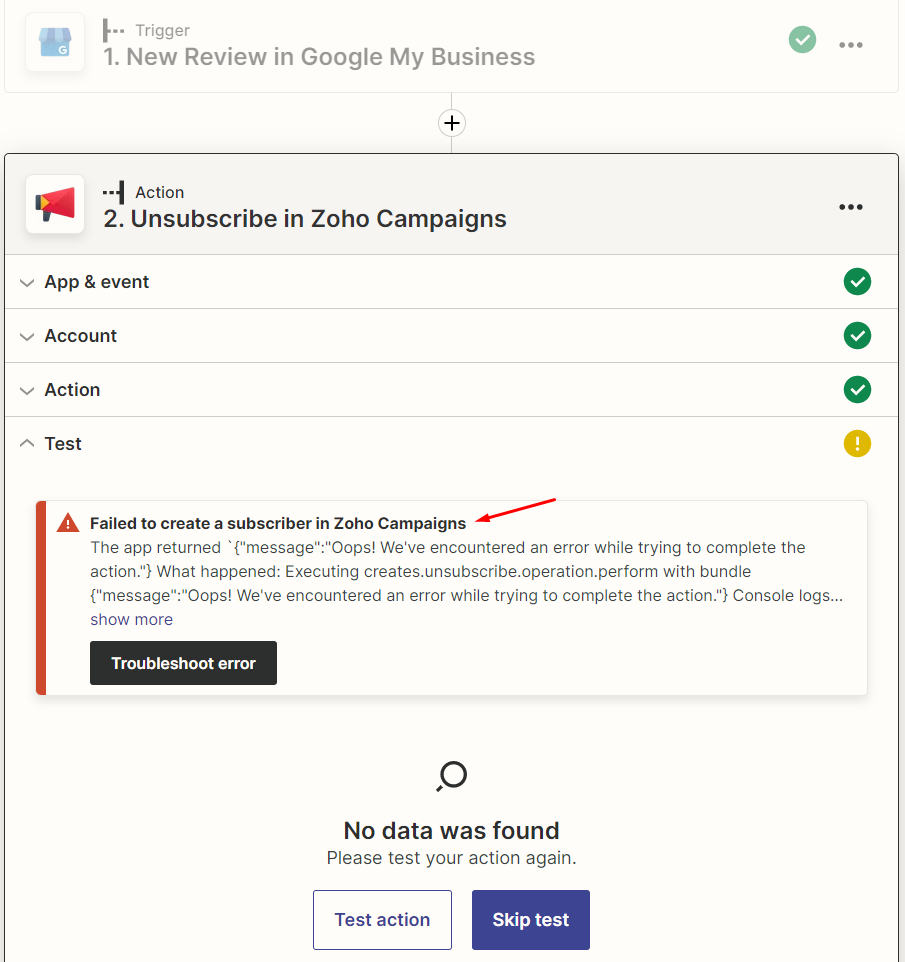Image resolution: width=905 pixels, height=962 pixels.
Task: Click the No data was found heading
Action: (x=452, y=831)
